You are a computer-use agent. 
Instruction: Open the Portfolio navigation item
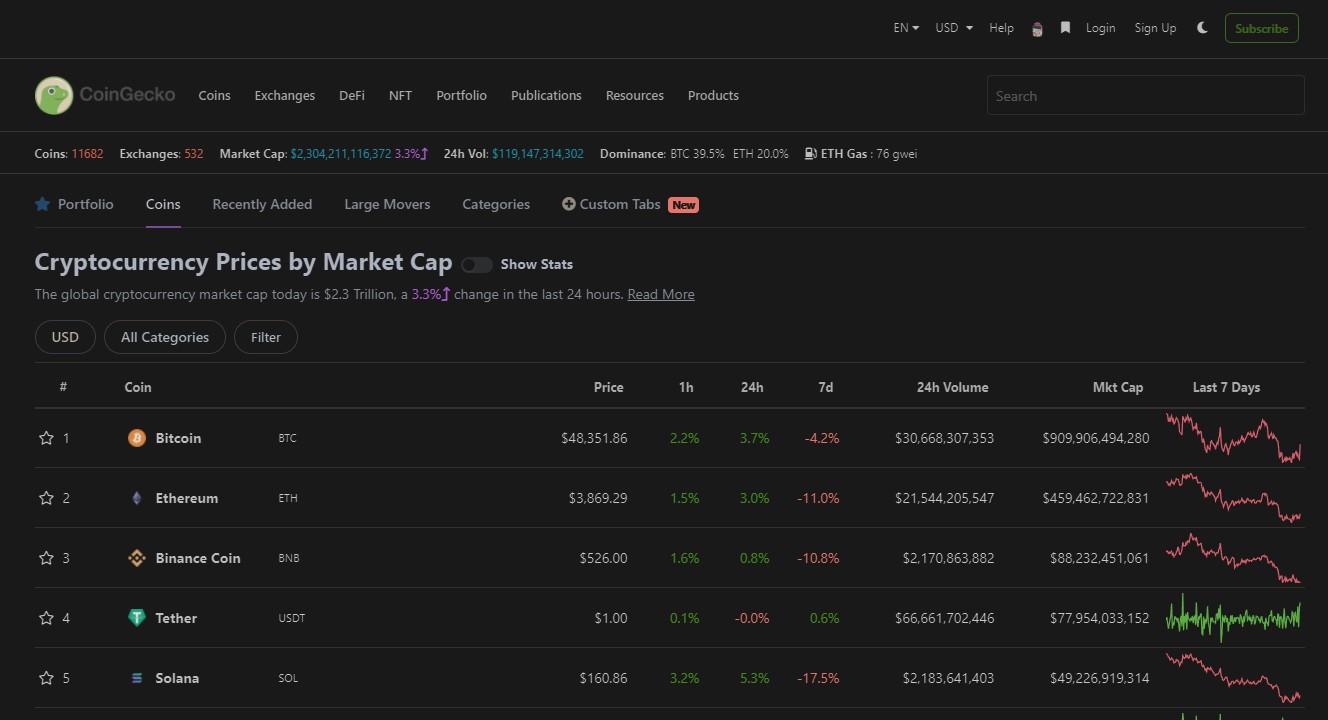click(x=461, y=95)
